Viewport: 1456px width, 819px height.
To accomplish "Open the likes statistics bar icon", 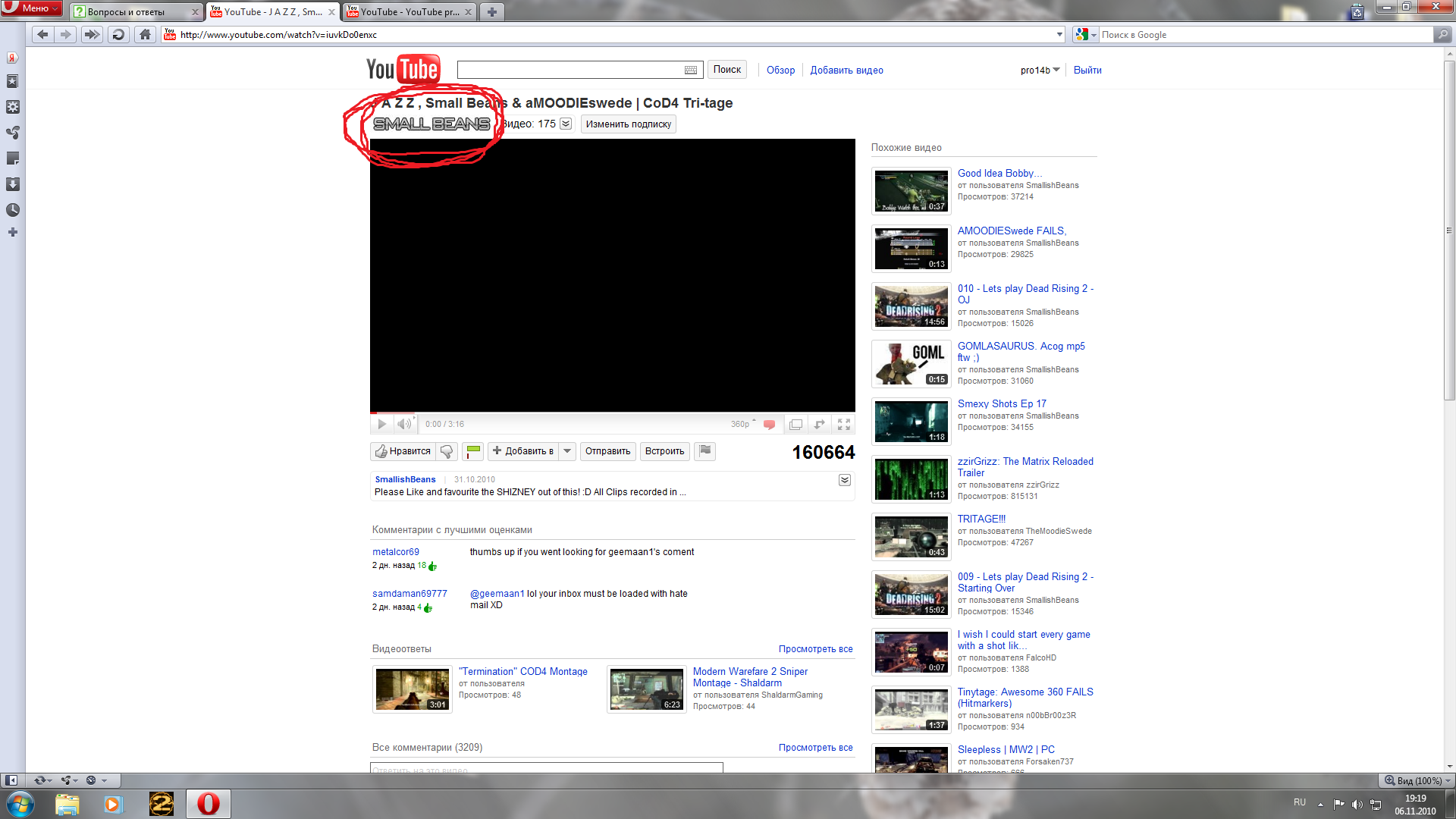I will 473,452.
